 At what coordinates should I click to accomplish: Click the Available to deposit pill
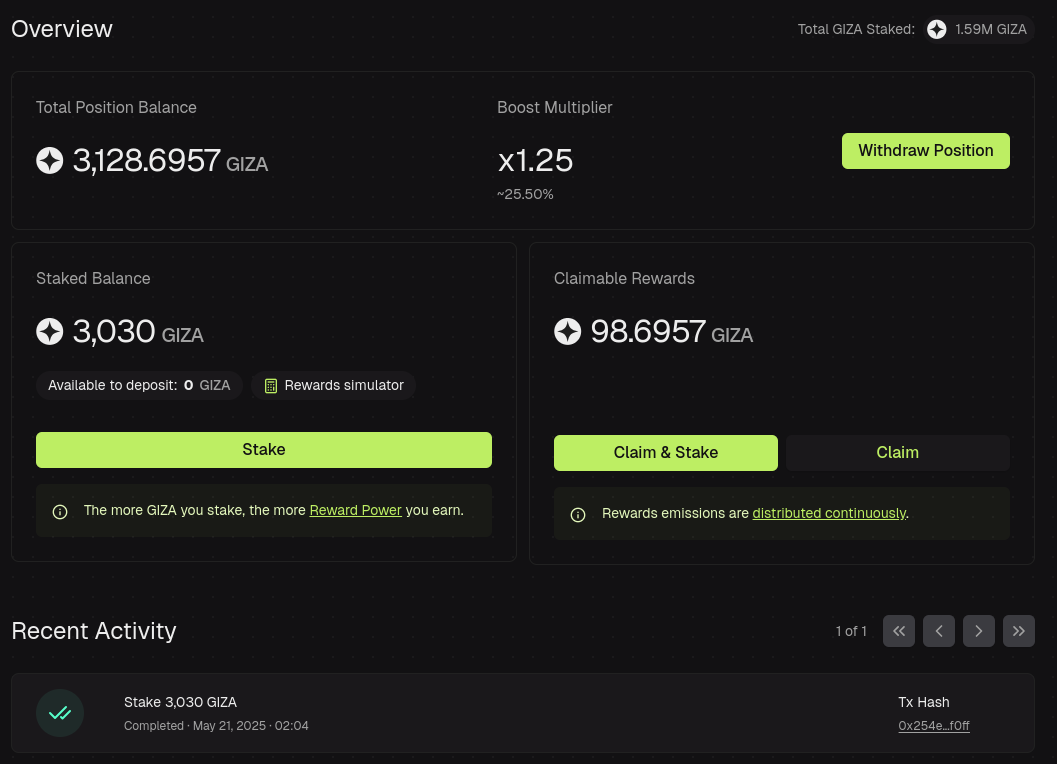pyautogui.click(x=139, y=386)
